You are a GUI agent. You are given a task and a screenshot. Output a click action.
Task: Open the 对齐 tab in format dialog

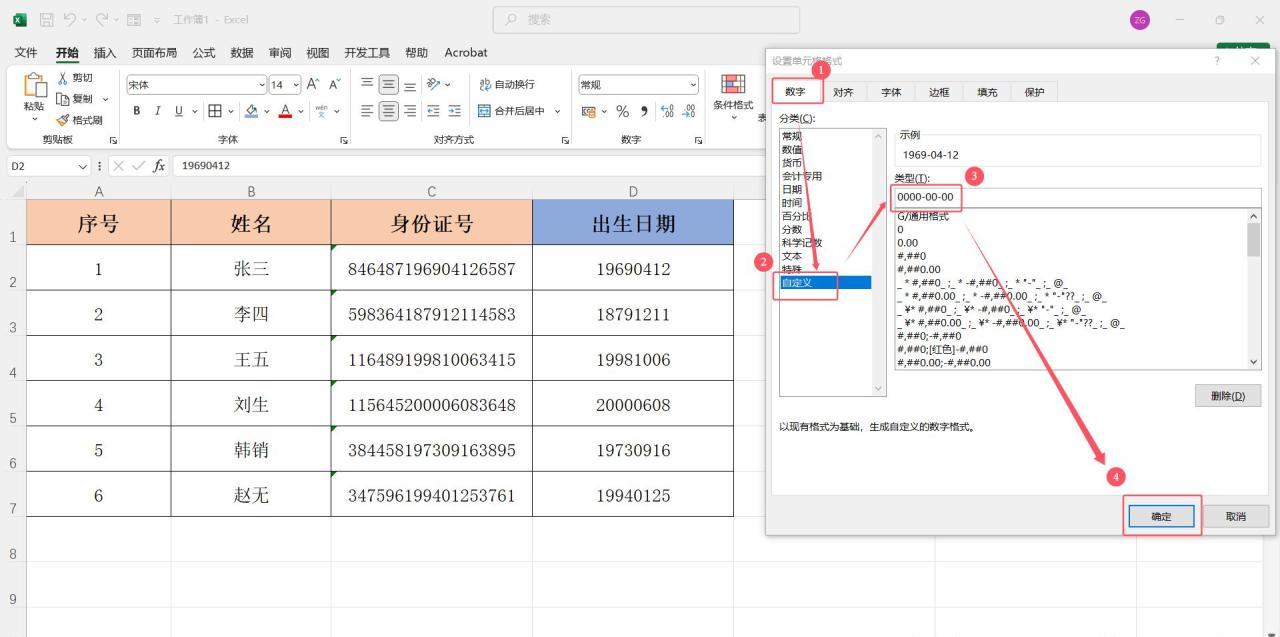[x=843, y=92]
